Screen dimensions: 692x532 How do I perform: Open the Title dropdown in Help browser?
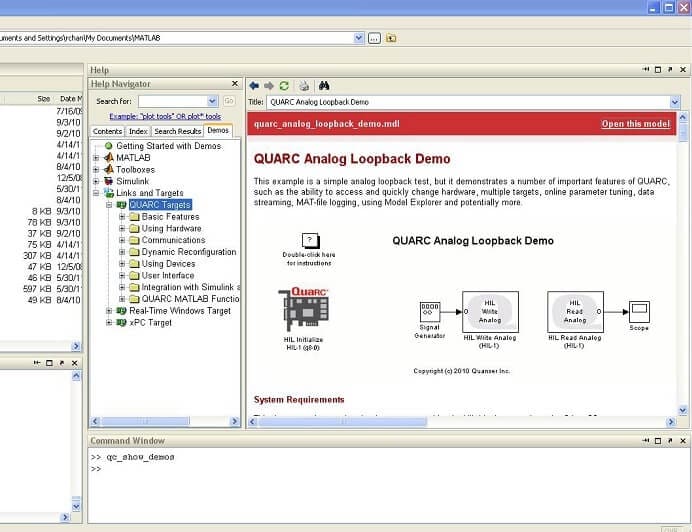[675, 102]
